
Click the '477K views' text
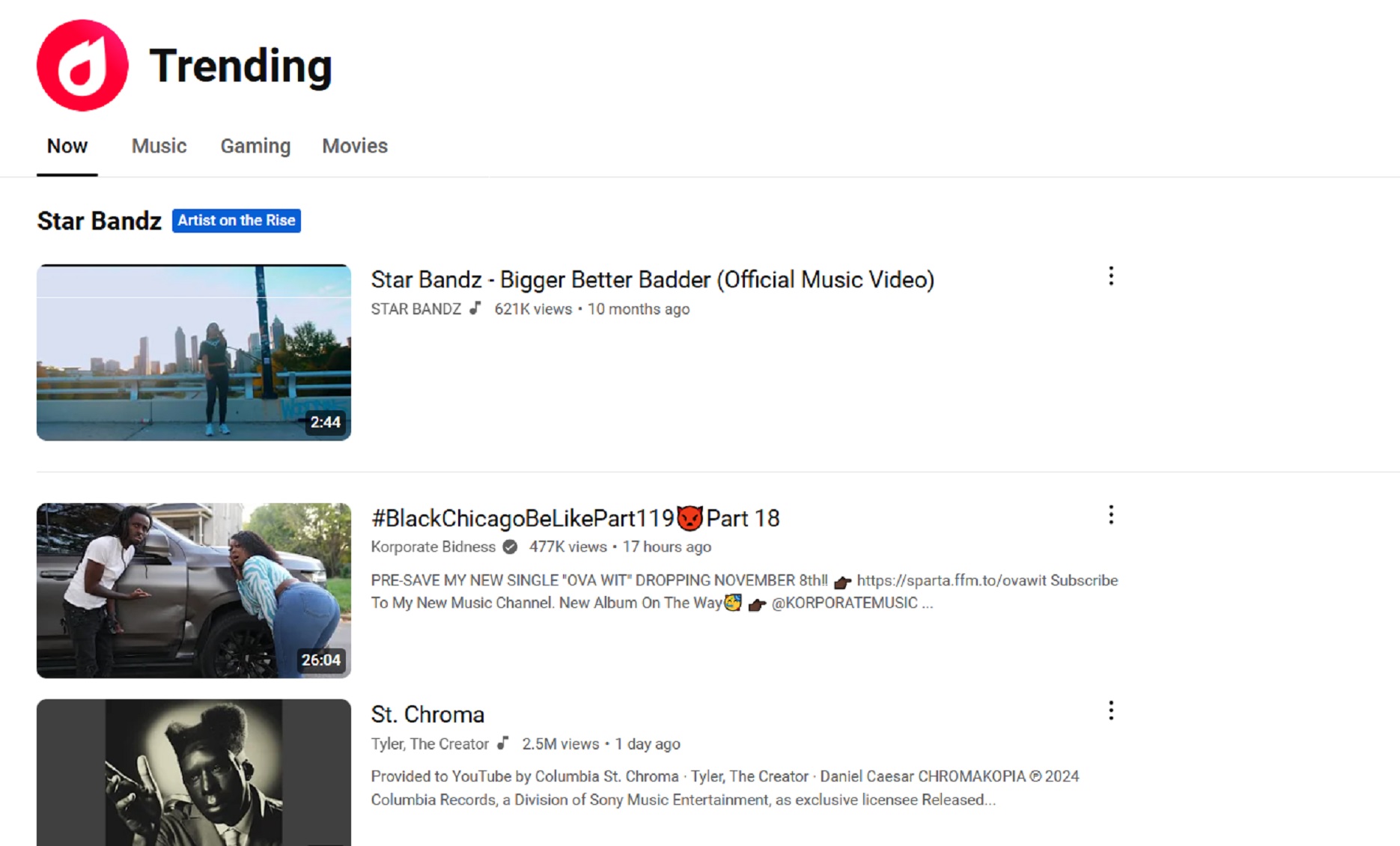568,547
